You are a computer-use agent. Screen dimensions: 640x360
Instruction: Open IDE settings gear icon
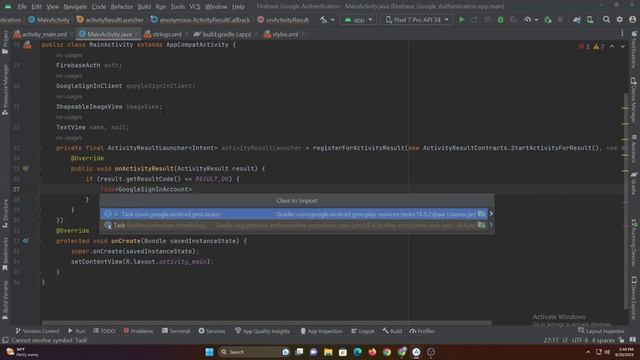click(620, 20)
